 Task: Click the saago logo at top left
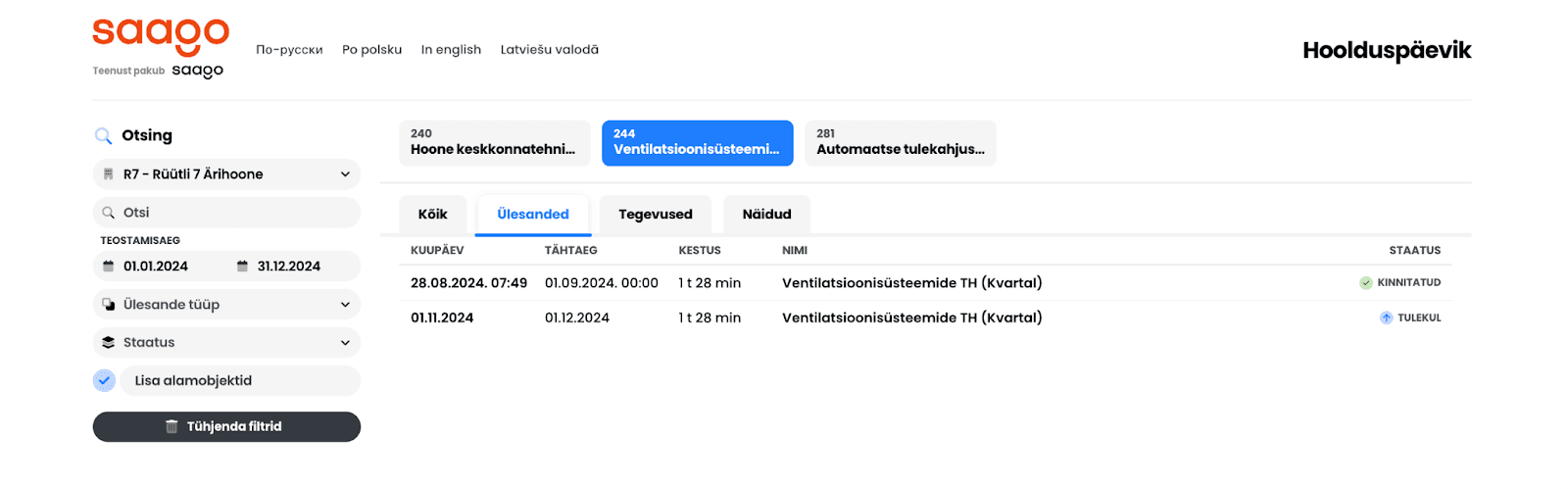tap(161, 37)
